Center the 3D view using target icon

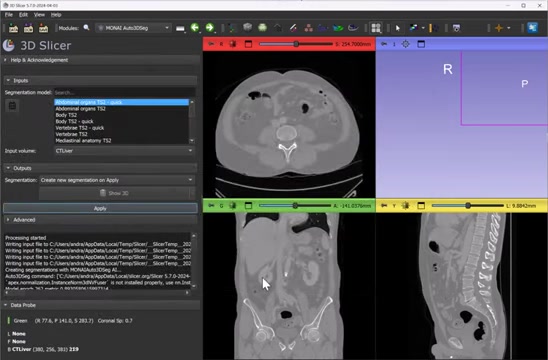click(x=405, y=44)
